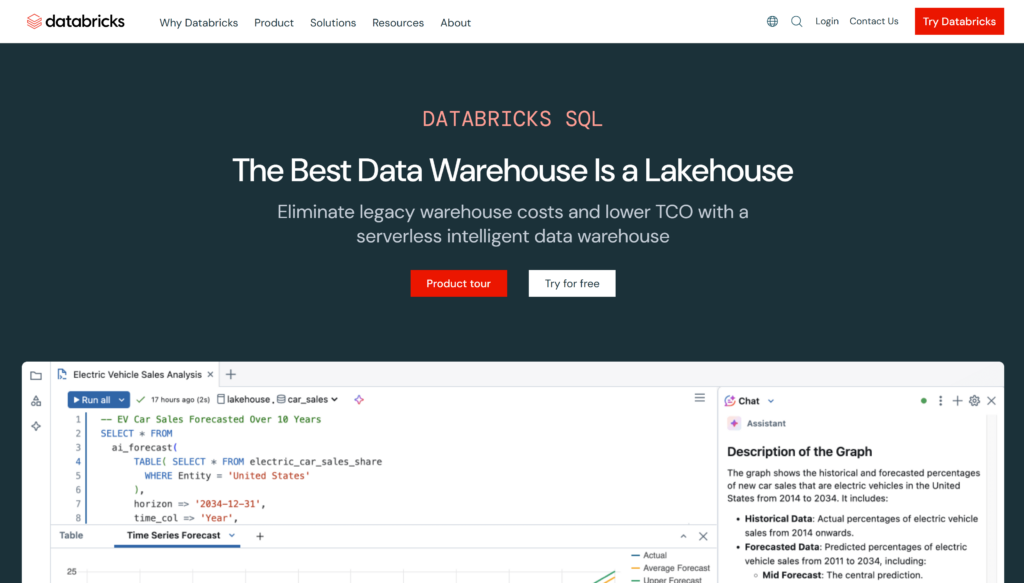
Task: Switch to the Table tab
Action: point(70,536)
